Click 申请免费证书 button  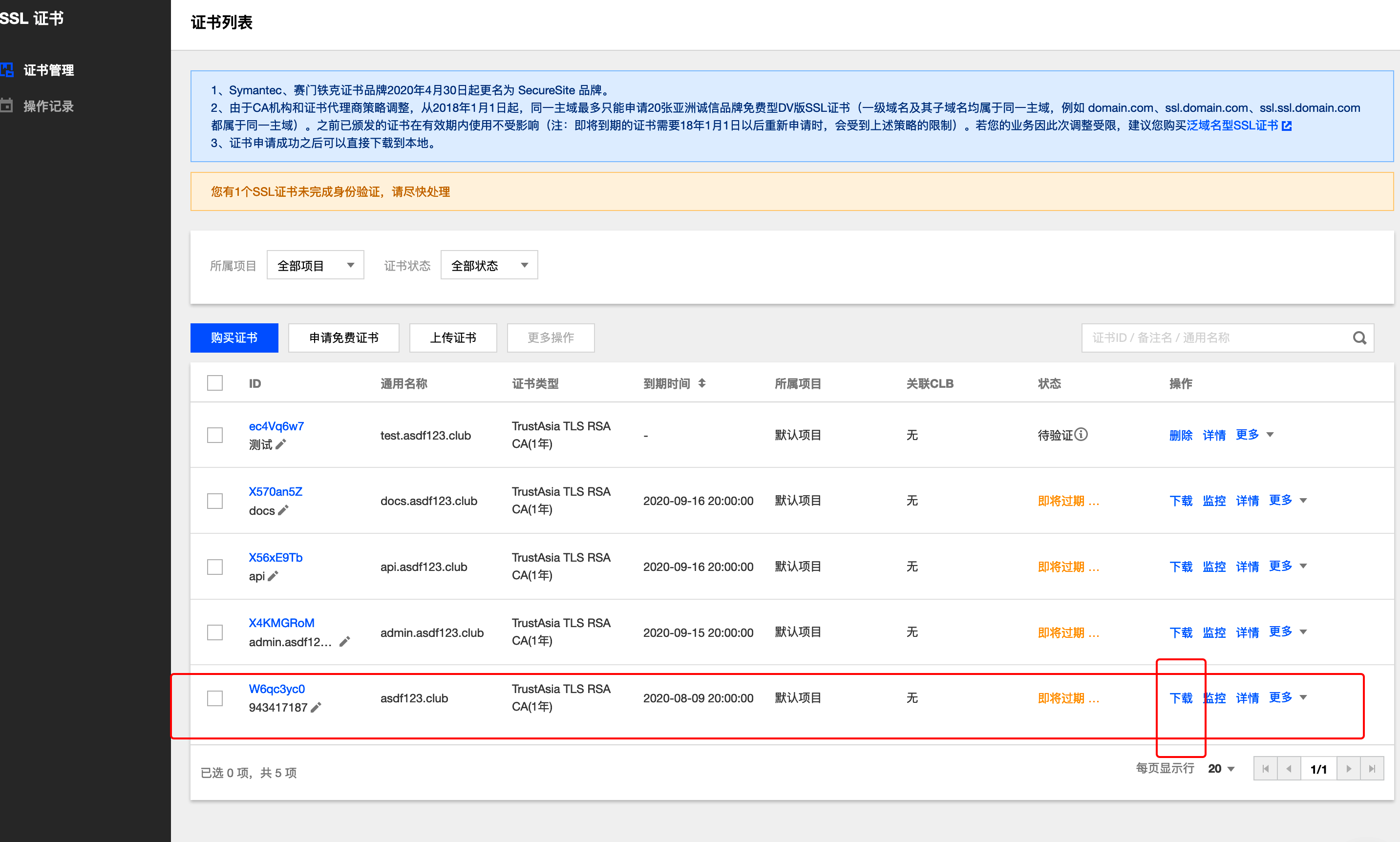[344, 337]
